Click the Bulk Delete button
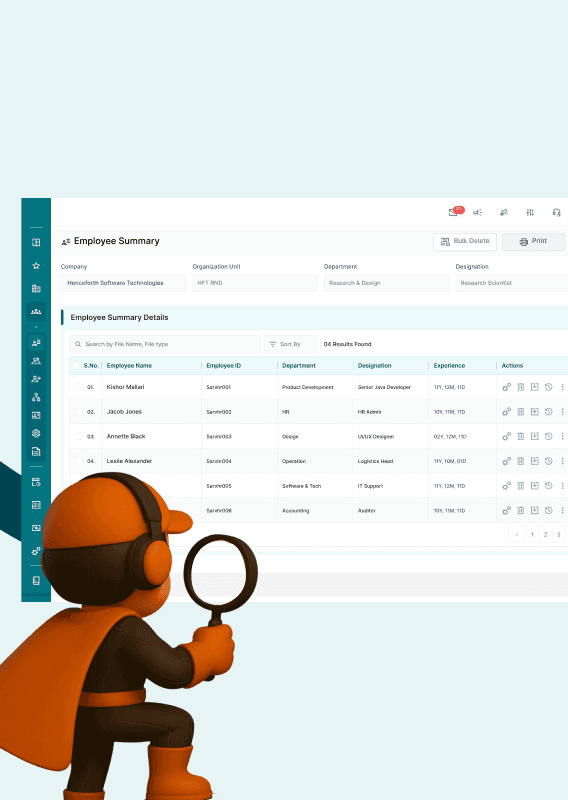Image resolution: width=568 pixels, height=800 pixels. click(x=465, y=241)
